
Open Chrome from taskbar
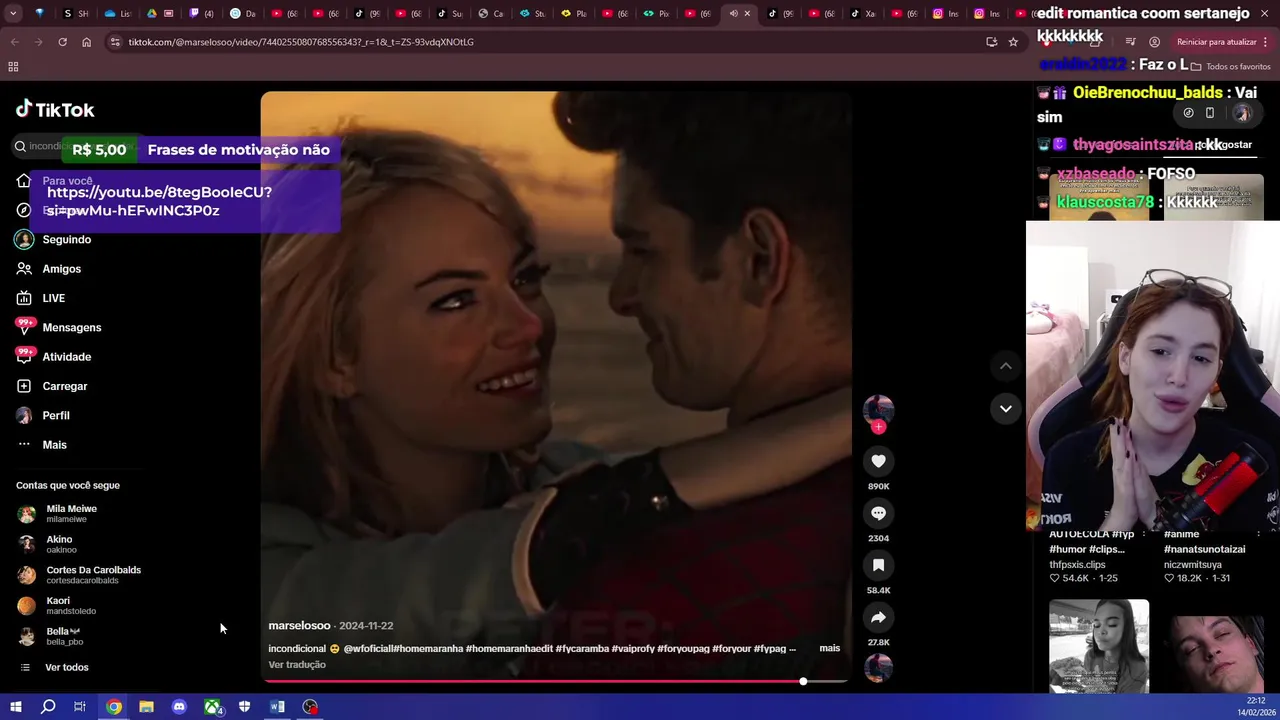pyautogui.click(x=114, y=707)
